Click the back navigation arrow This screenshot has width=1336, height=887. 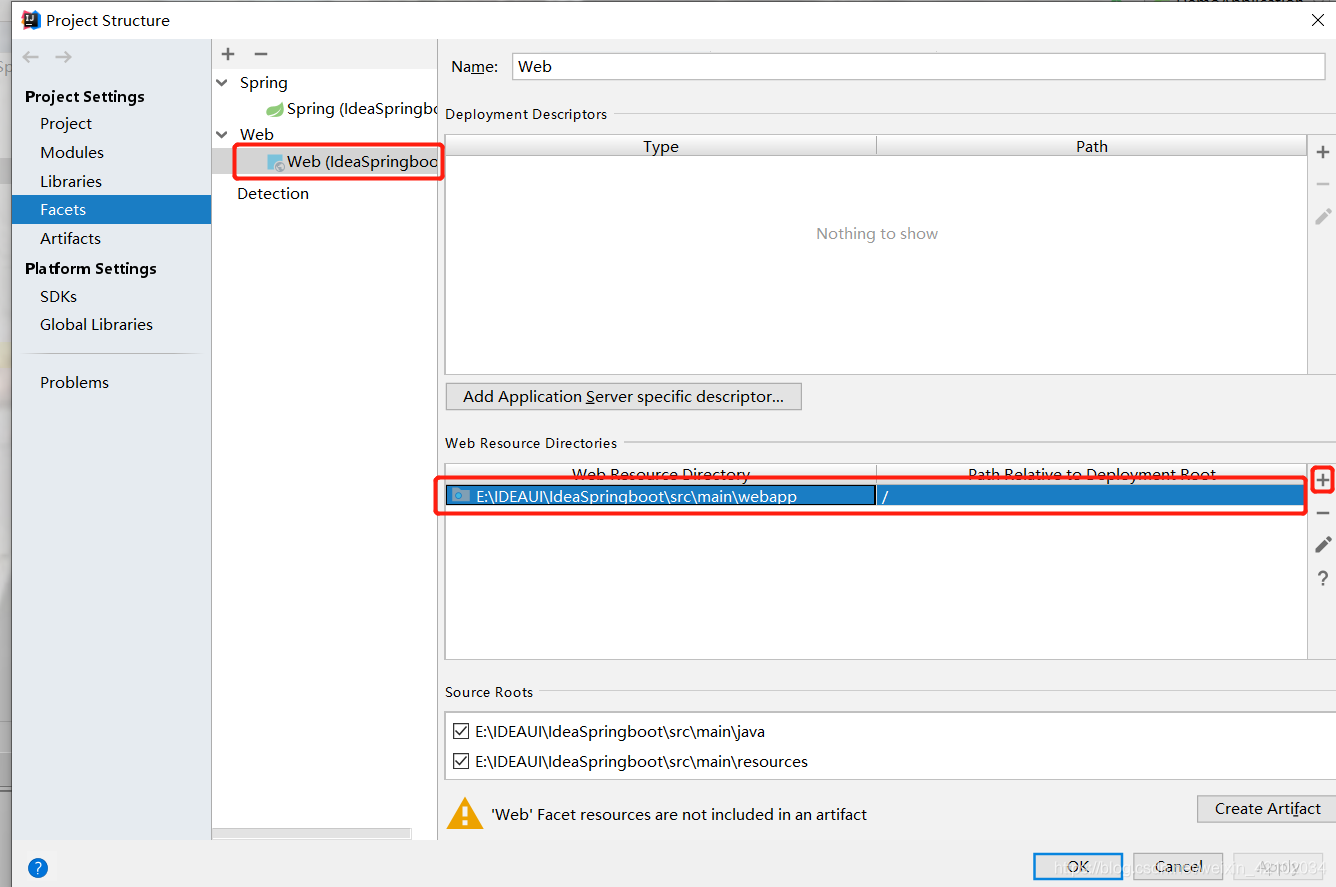click(31, 57)
